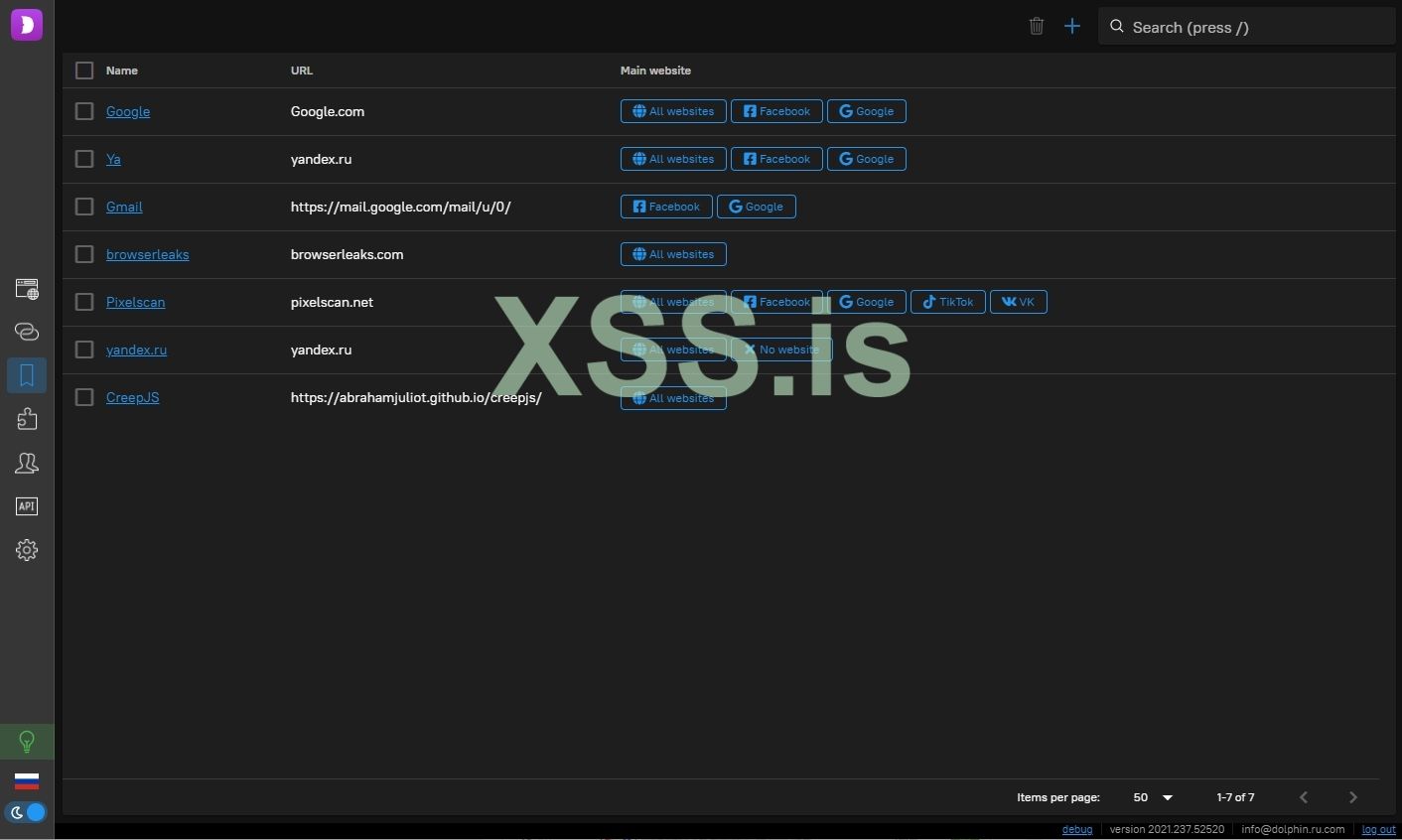1402x840 pixels.
Task: Click the log out link
Action: (x=1378, y=829)
